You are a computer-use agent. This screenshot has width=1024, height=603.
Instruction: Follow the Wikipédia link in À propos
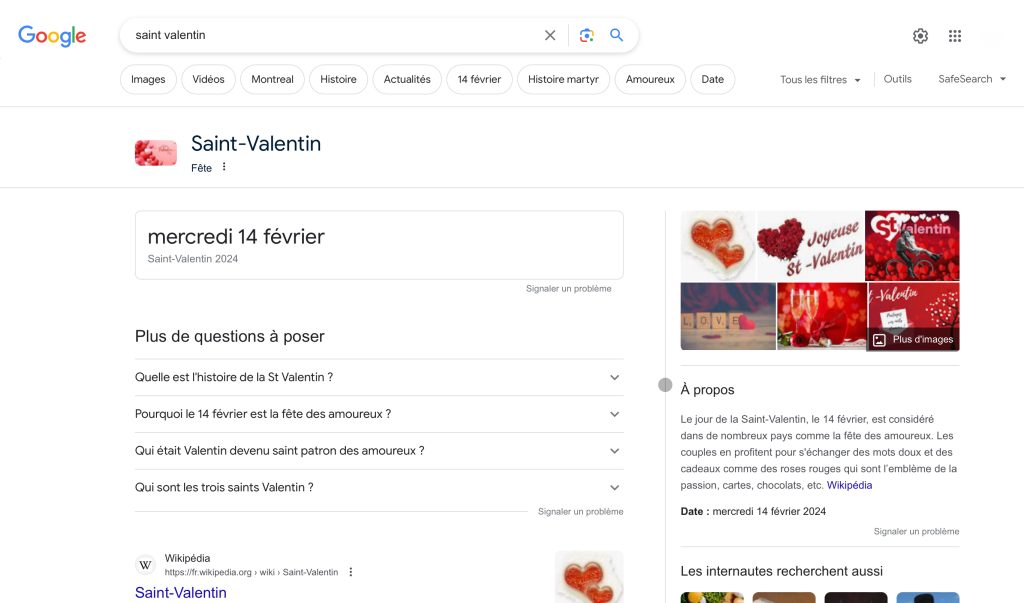point(849,485)
